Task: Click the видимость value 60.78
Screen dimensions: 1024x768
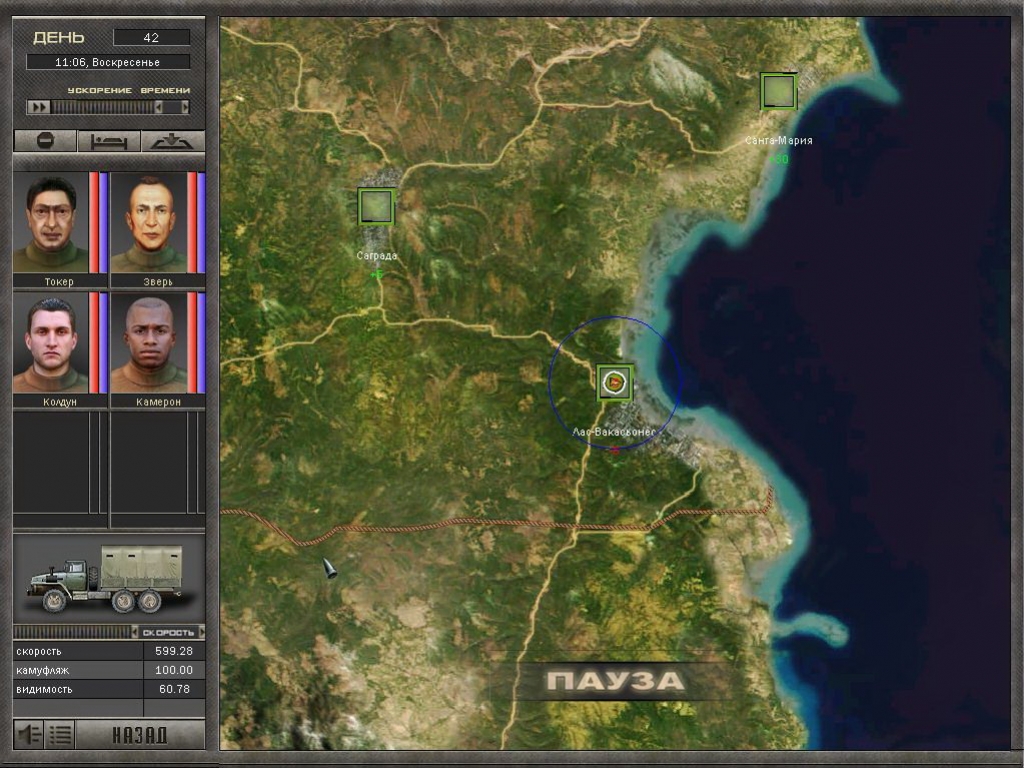Action: coord(174,689)
